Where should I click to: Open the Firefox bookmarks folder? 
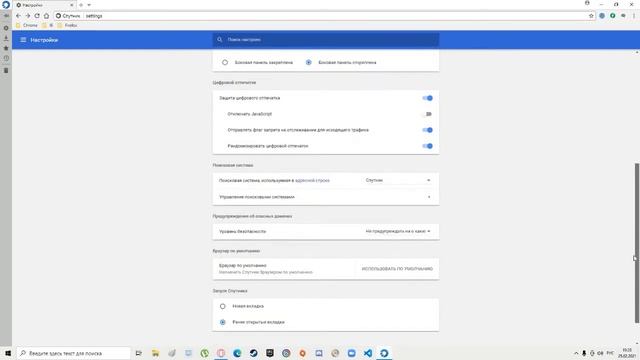point(67,25)
